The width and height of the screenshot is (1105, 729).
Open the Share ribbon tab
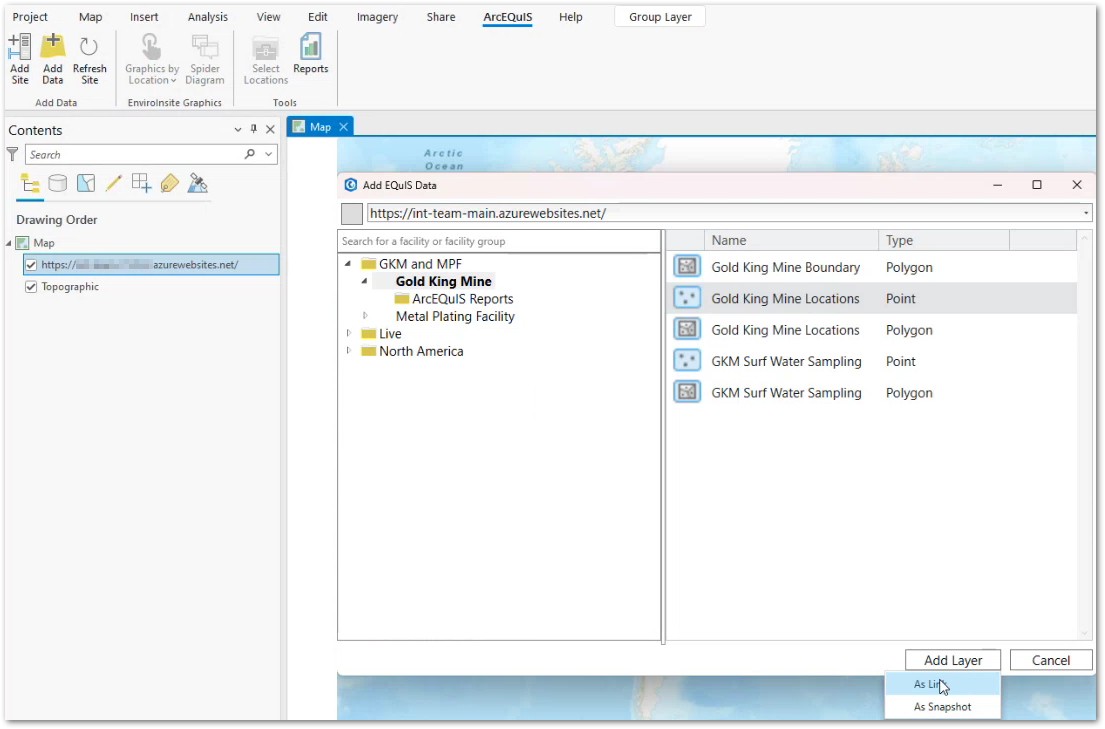441,17
